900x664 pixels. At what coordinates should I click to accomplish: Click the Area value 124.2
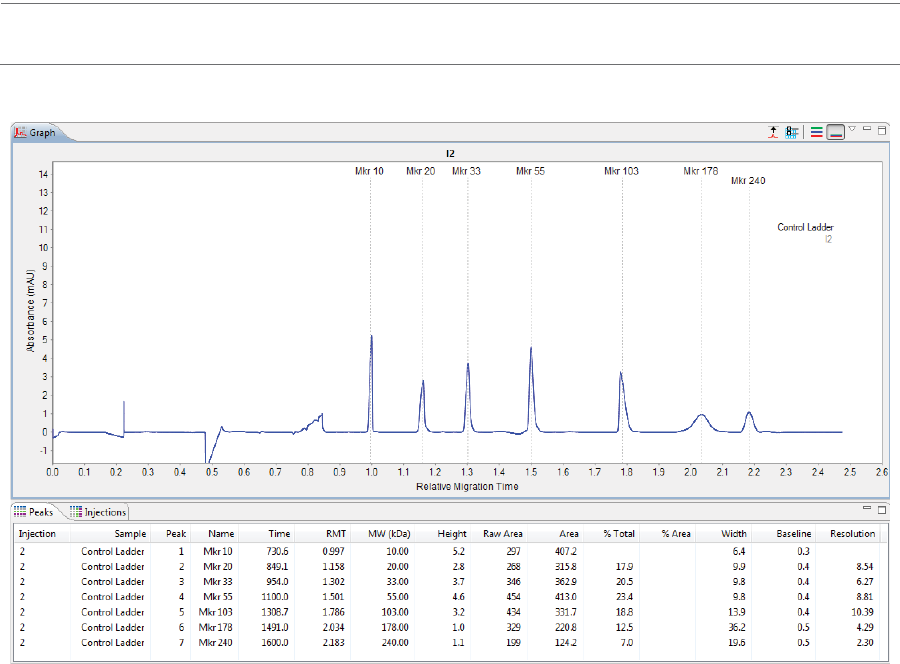click(566, 643)
